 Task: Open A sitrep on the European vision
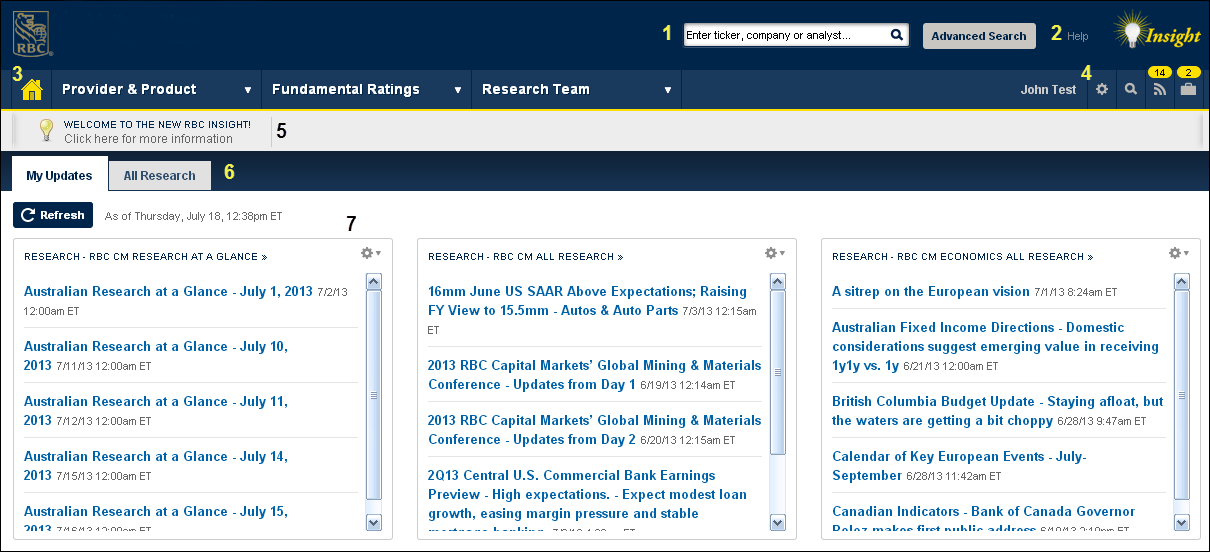pyautogui.click(x=930, y=292)
